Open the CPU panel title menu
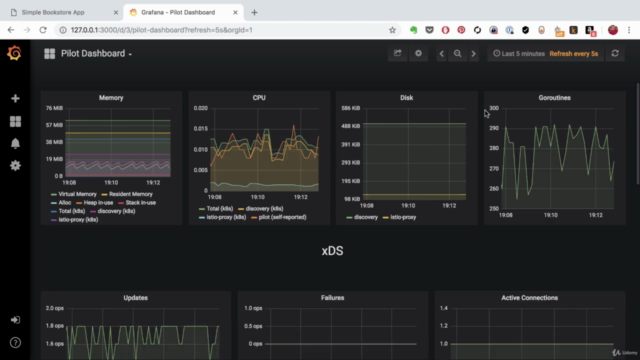Viewport: 640px width, 360px height. (x=259, y=98)
